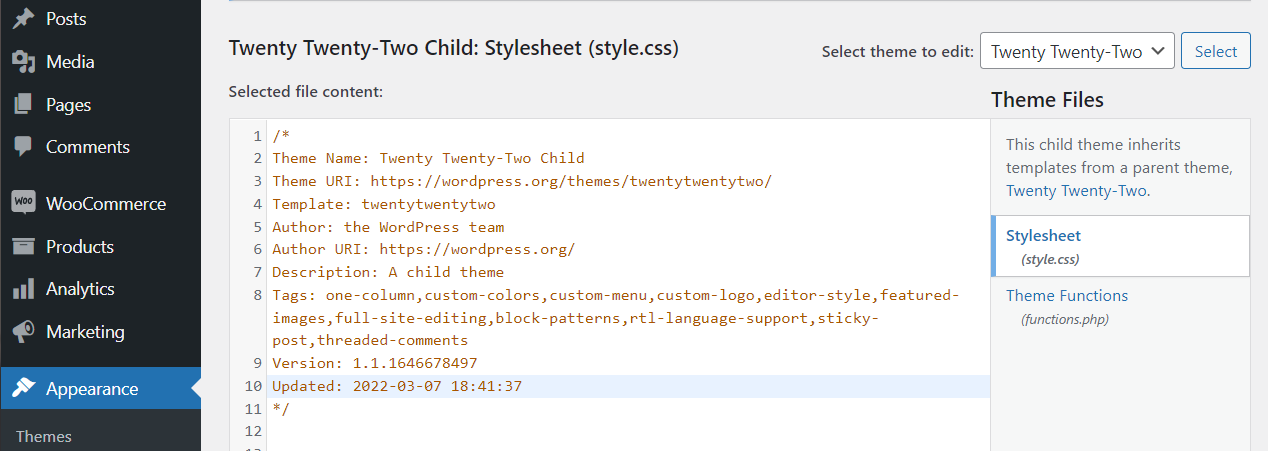Click the Updated: 2022-03-07 line
This screenshot has width=1268, height=451.
[x=397, y=386]
